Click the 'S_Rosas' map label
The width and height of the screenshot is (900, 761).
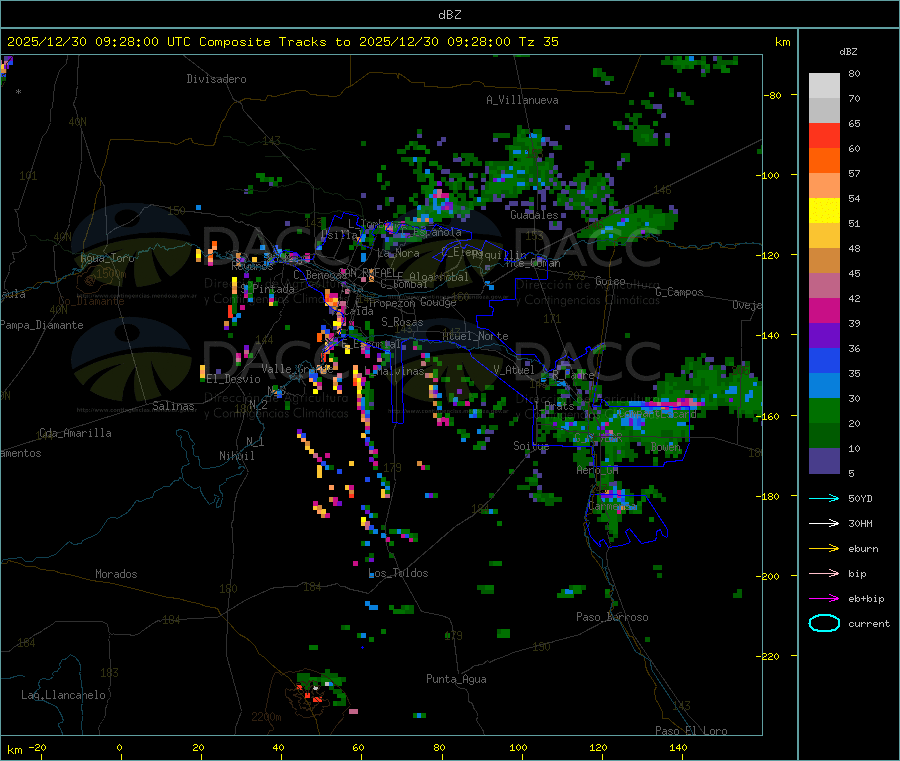(x=402, y=322)
